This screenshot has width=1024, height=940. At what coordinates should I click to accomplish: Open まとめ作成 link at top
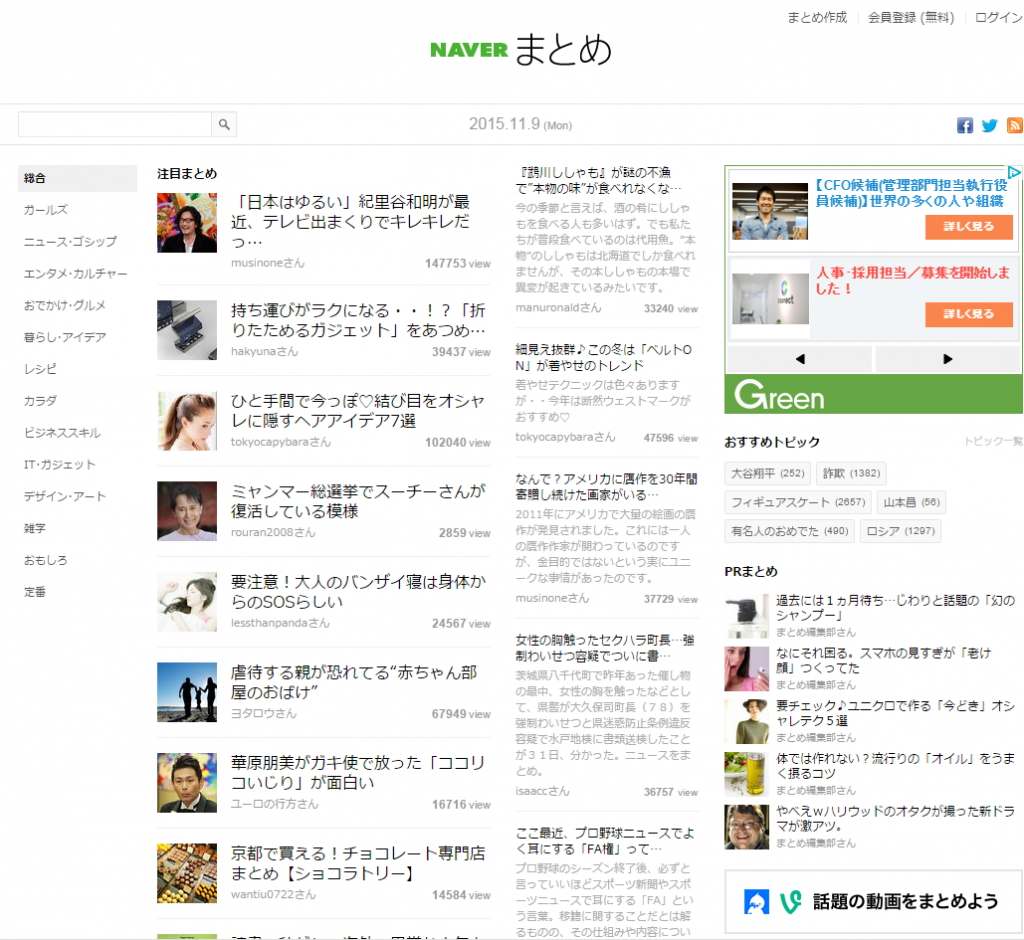point(817,18)
